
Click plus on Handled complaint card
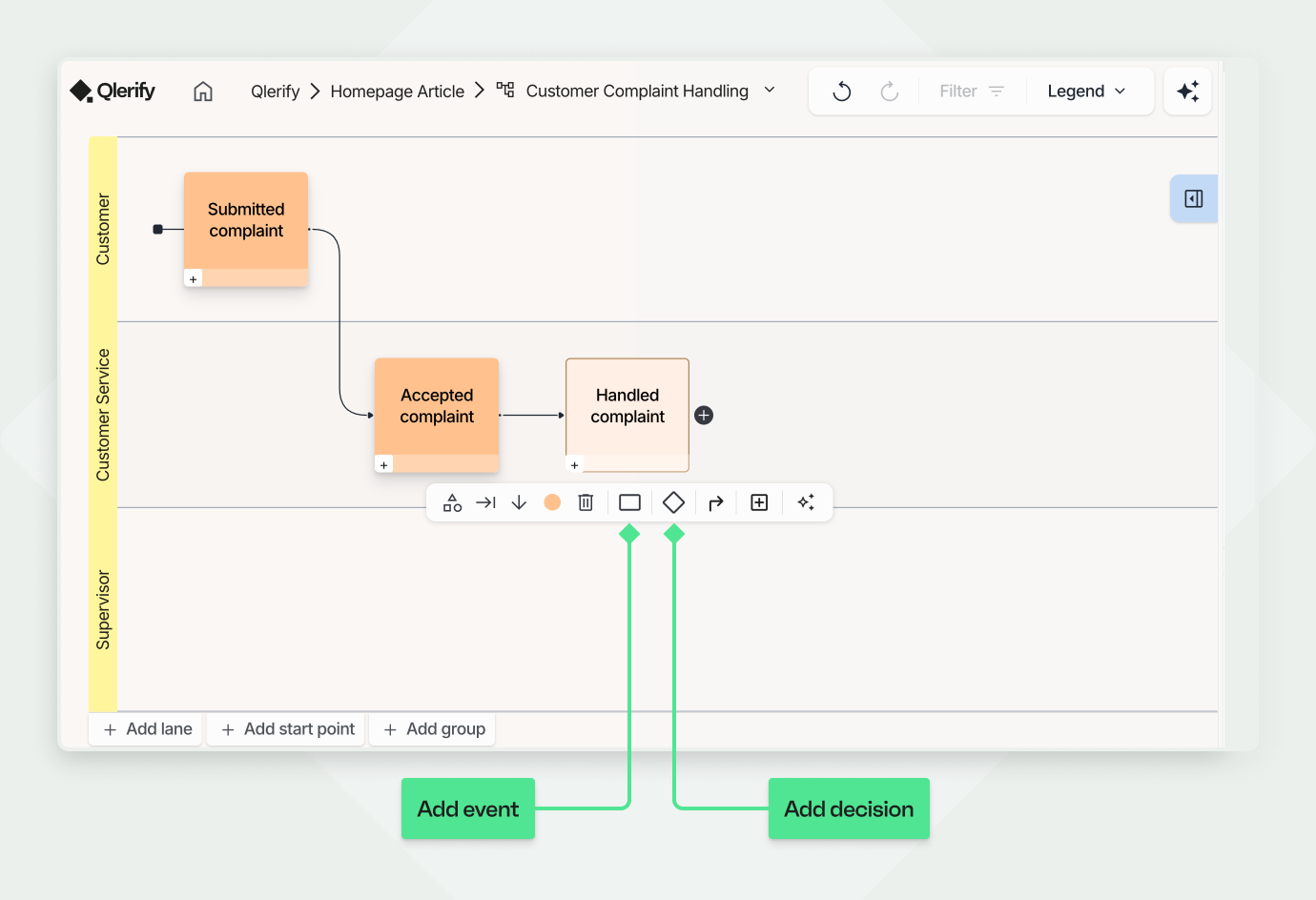click(574, 465)
